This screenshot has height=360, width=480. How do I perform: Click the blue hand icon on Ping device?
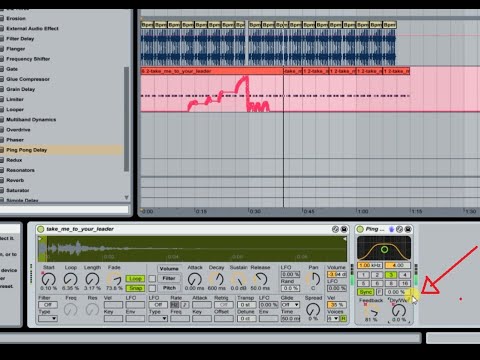click(392, 229)
